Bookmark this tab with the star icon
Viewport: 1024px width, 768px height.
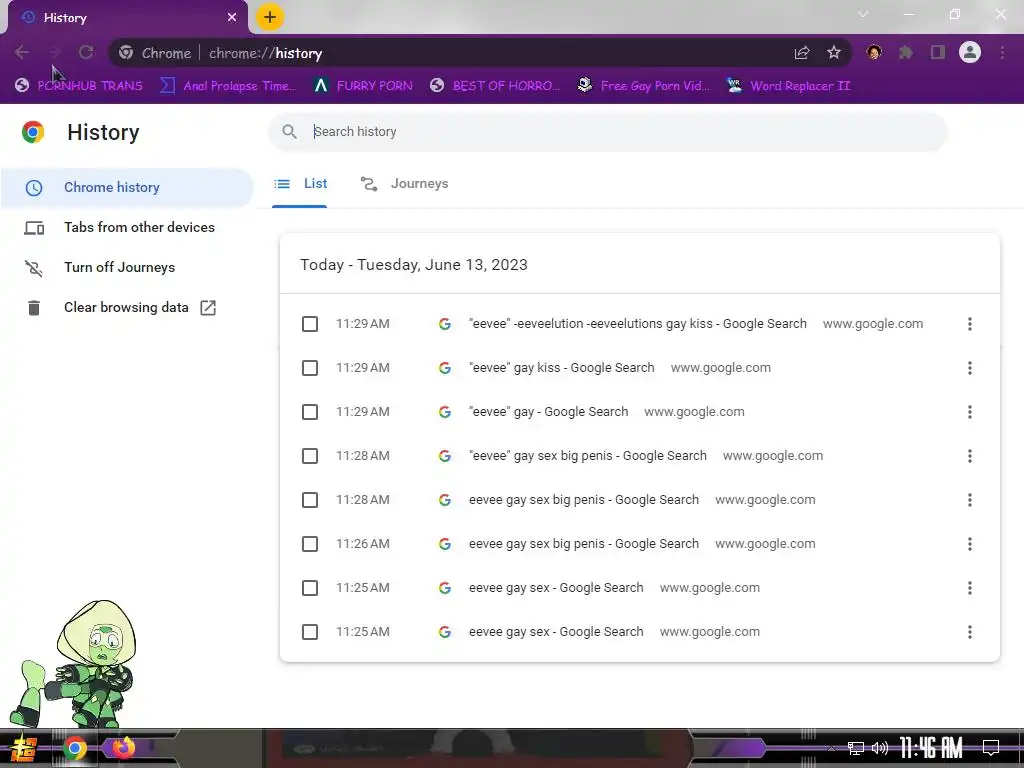[834, 53]
